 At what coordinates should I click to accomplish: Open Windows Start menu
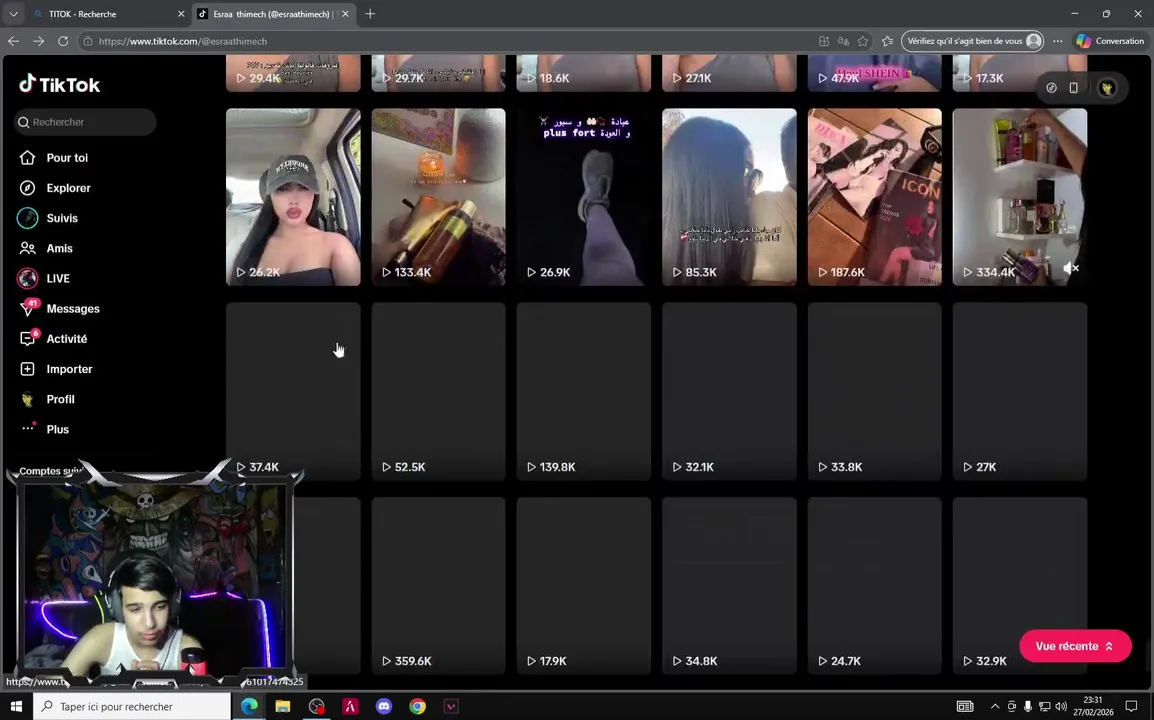click(16, 707)
